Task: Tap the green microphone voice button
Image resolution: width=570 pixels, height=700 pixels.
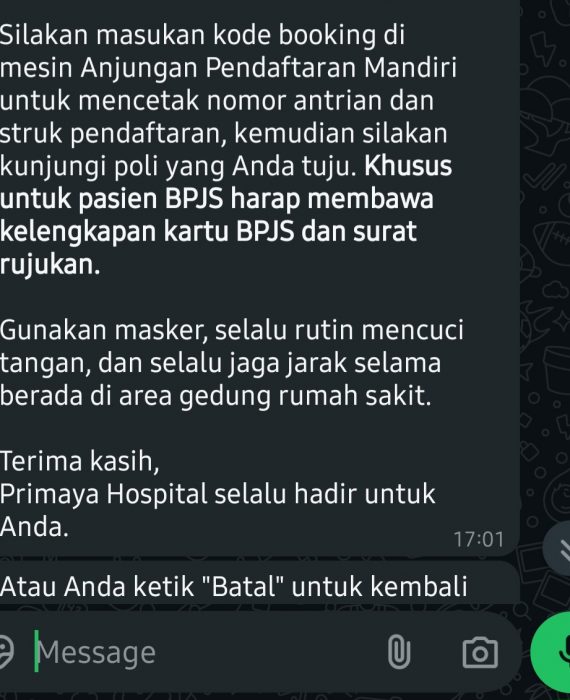Action: (x=553, y=652)
